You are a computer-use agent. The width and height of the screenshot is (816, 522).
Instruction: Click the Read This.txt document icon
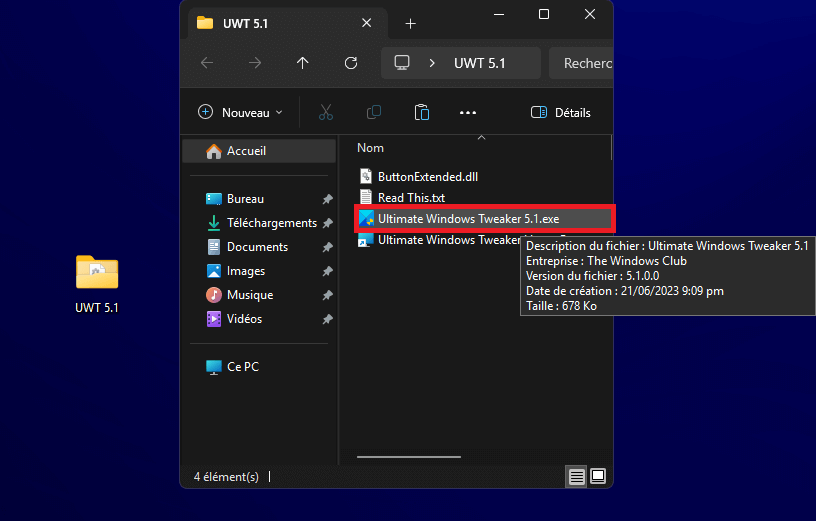pos(366,197)
